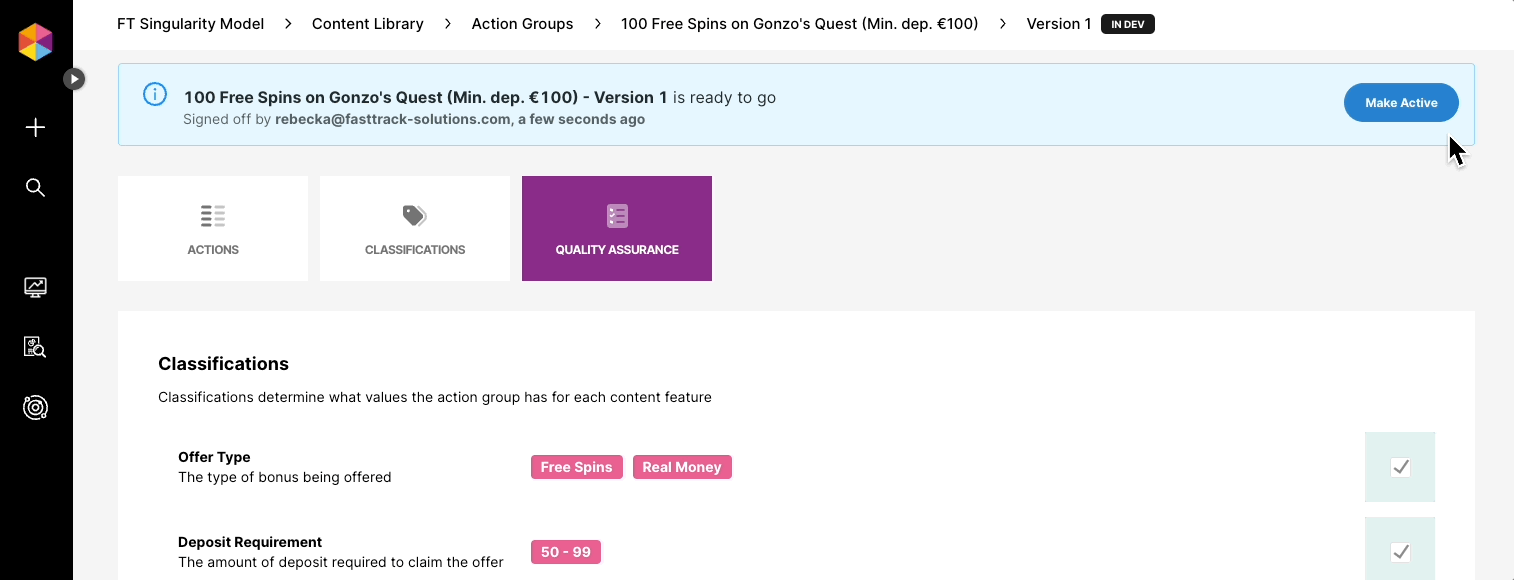Viewport: 1514px width, 580px height.
Task: Open the data inspect sidebar icon
Action: (x=35, y=347)
